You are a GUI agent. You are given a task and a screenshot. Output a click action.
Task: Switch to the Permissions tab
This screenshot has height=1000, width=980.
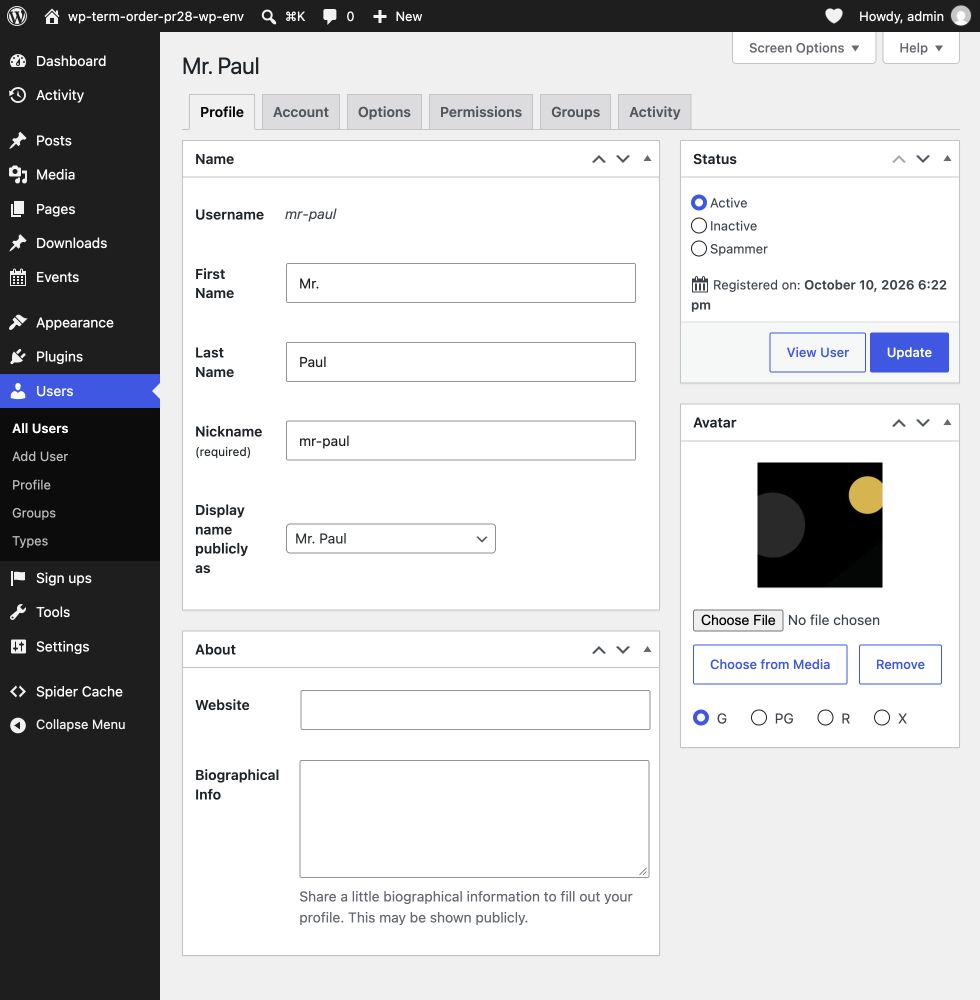pyautogui.click(x=481, y=112)
